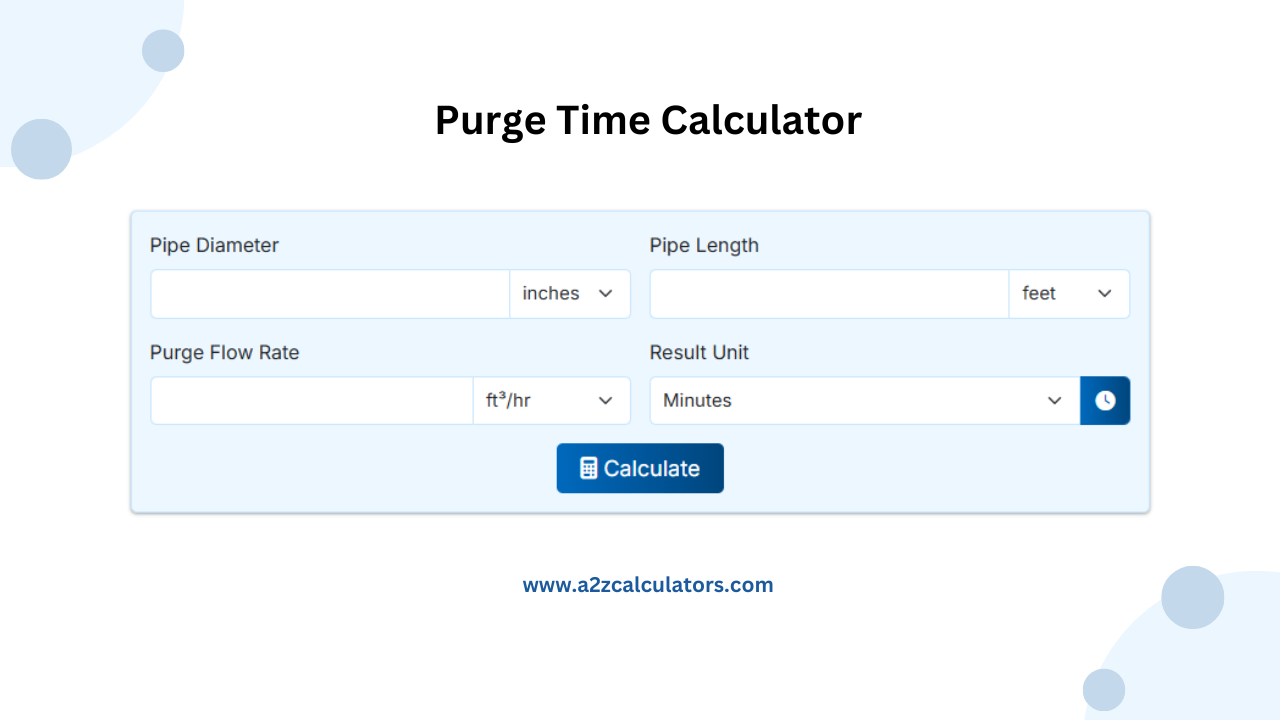Click inside the Pipe Diameter input field

click(x=330, y=293)
